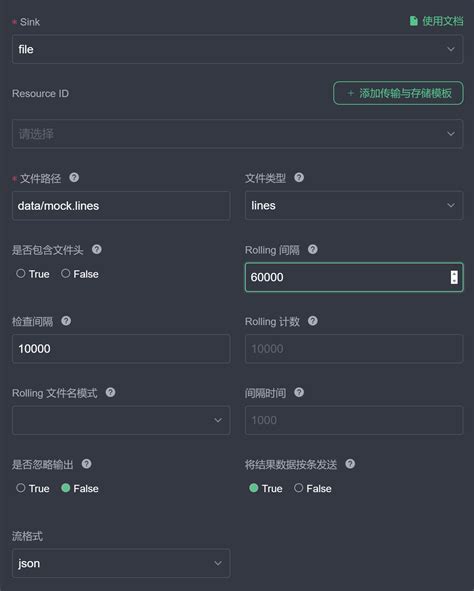
Task: Click the help icon beside 文件路径
Action: coord(74,178)
